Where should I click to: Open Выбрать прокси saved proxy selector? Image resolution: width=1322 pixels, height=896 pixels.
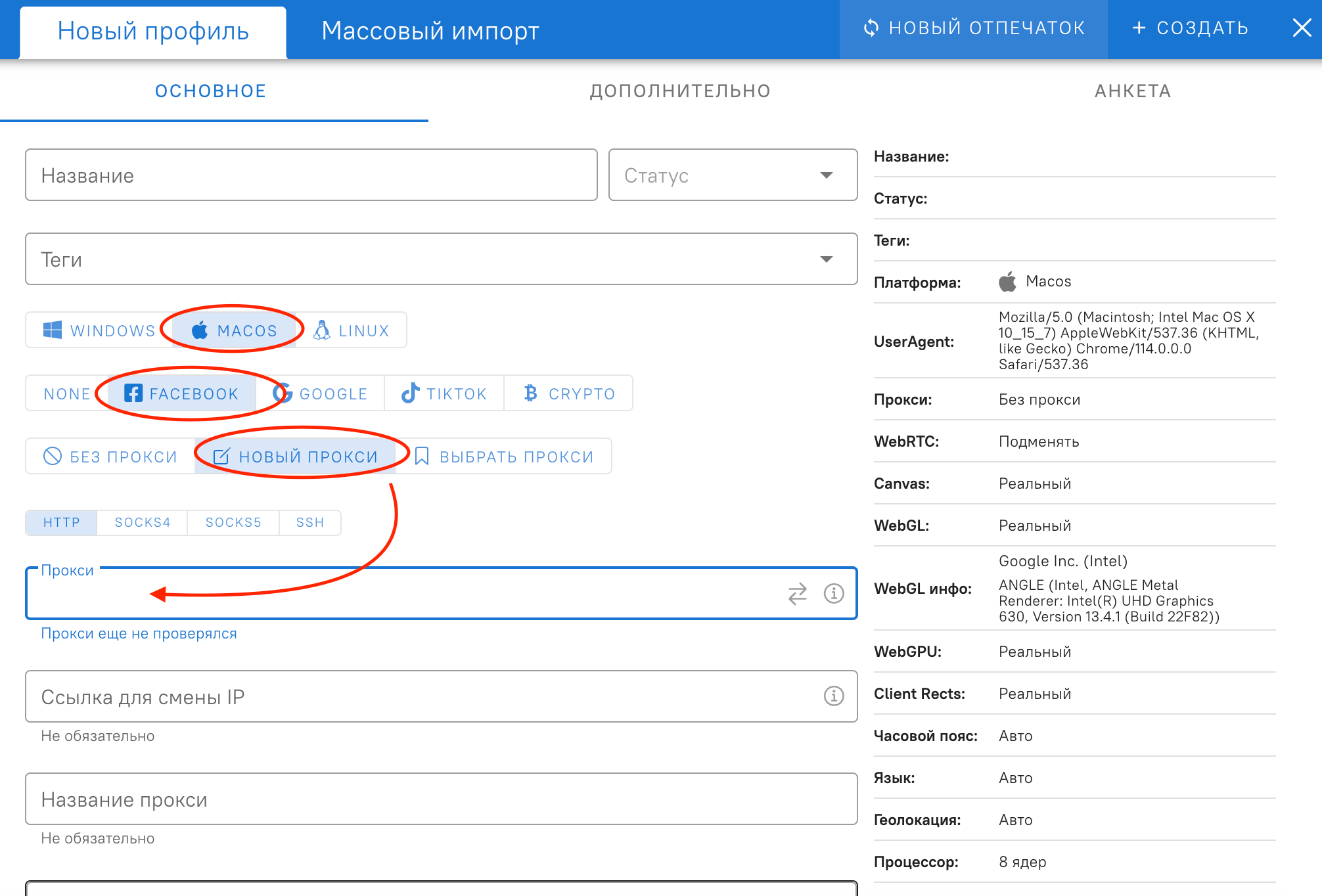coord(504,457)
